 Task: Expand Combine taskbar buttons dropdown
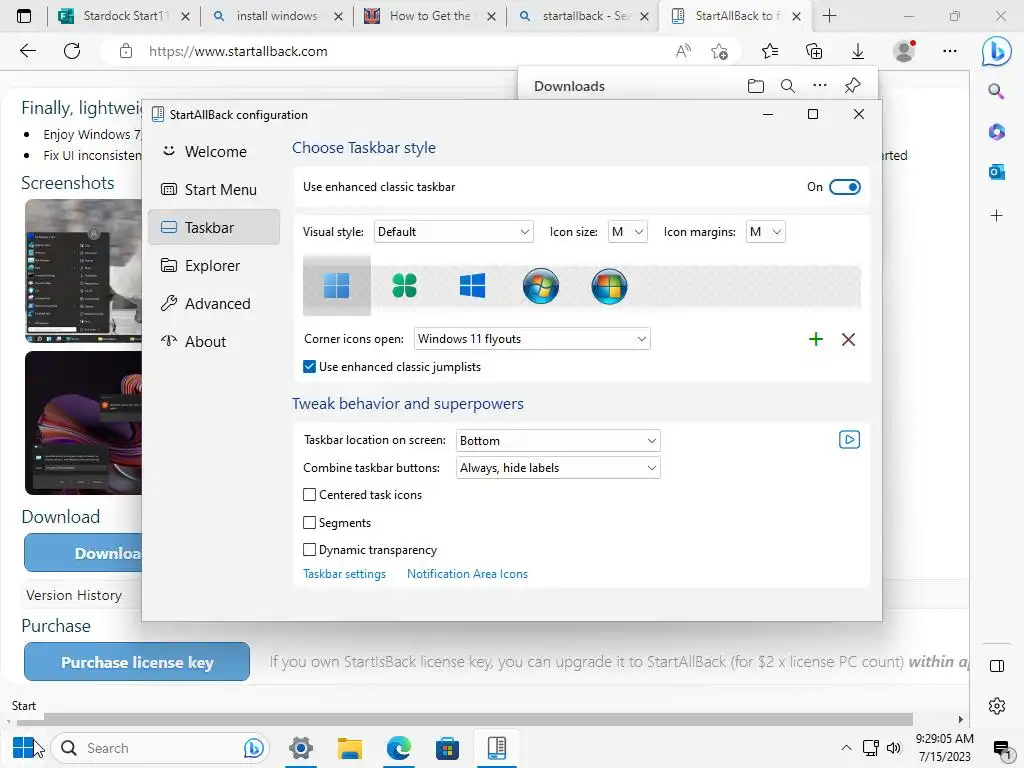[558, 468]
